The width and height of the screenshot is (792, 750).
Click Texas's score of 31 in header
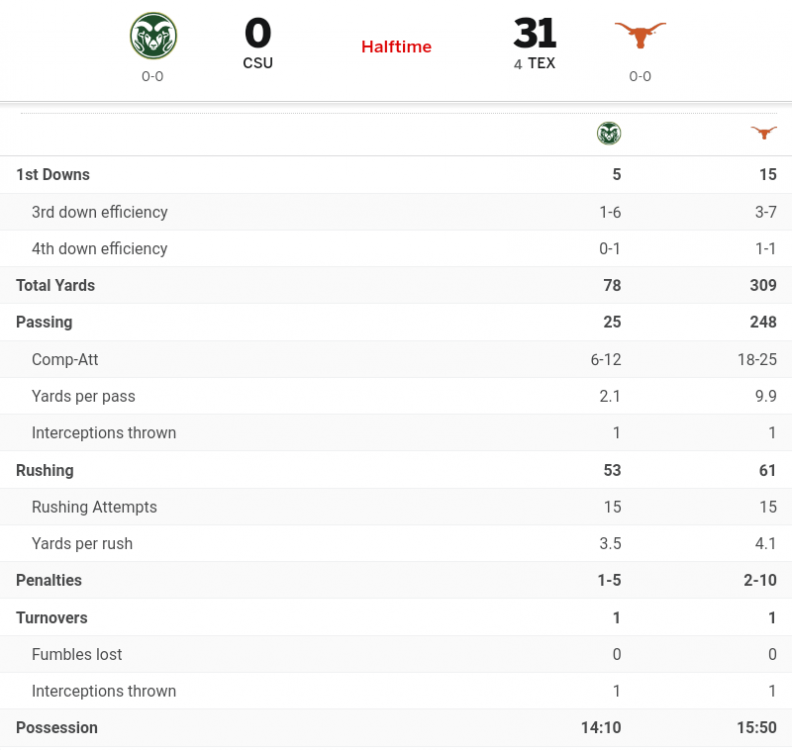[534, 34]
